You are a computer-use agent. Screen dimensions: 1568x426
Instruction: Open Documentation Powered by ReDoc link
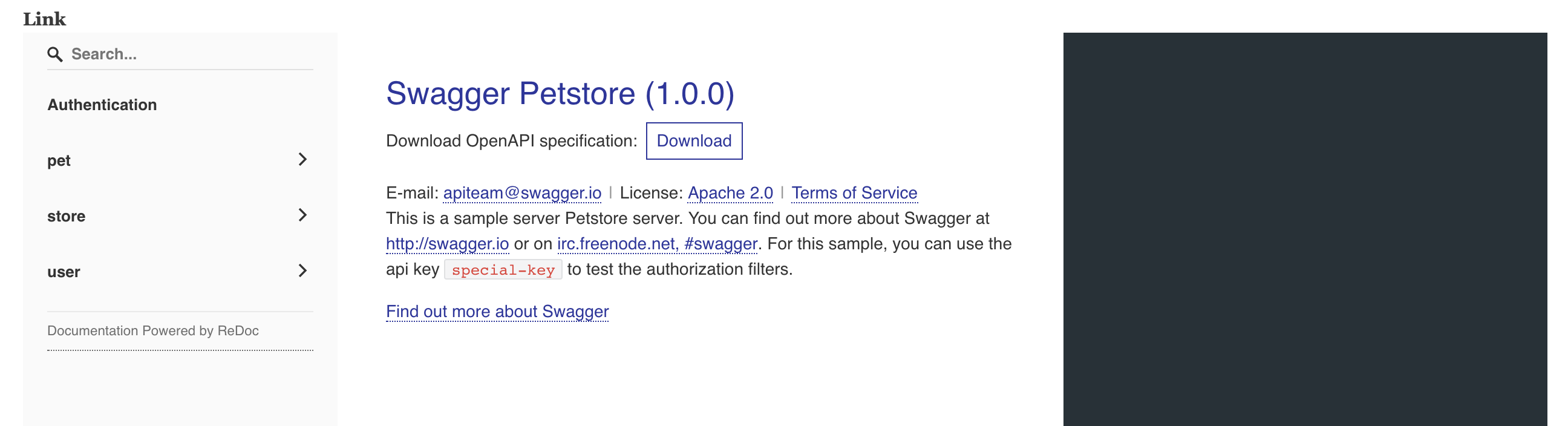[x=153, y=331]
